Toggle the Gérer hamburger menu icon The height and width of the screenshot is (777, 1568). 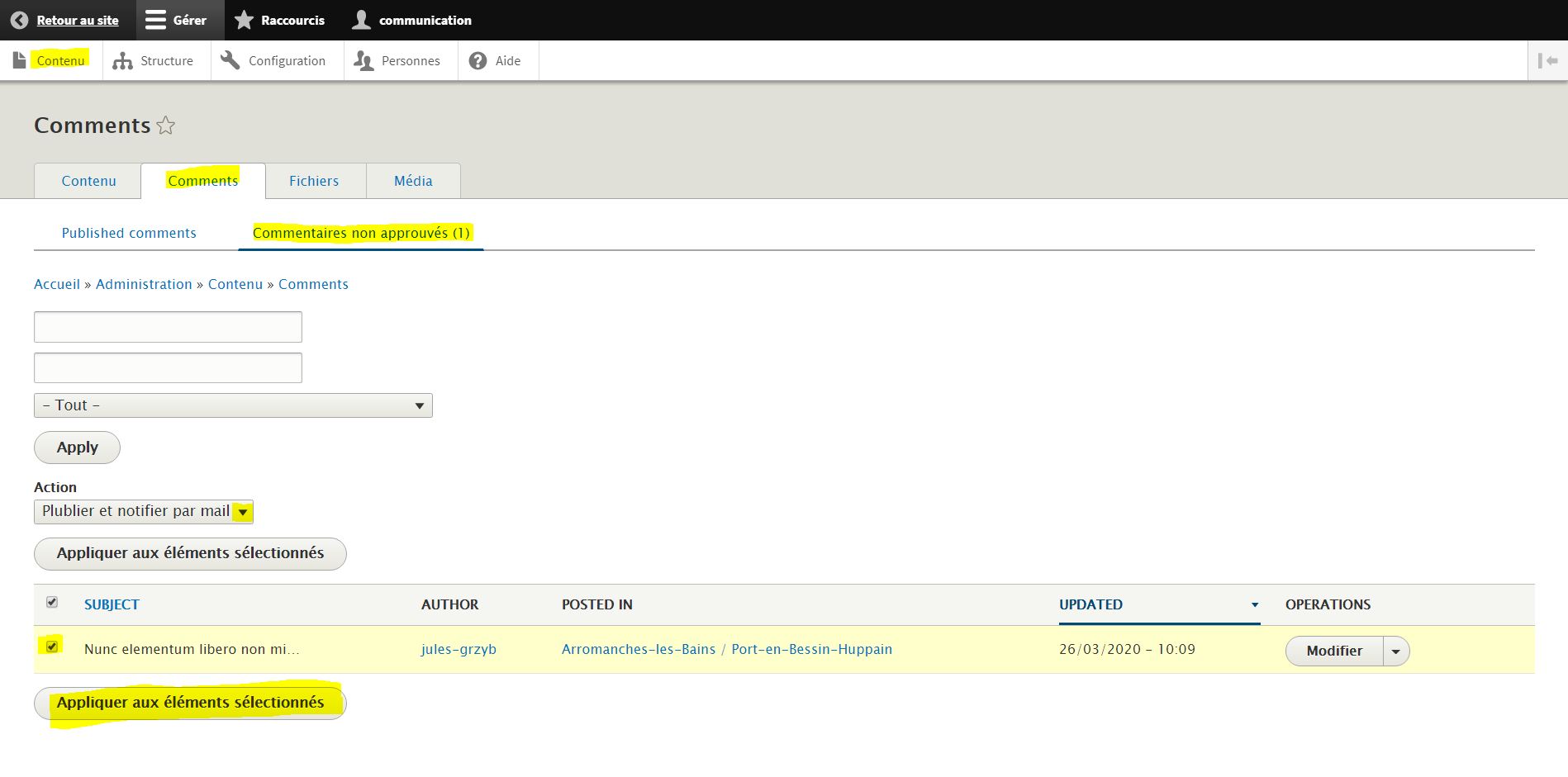[155, 20]
